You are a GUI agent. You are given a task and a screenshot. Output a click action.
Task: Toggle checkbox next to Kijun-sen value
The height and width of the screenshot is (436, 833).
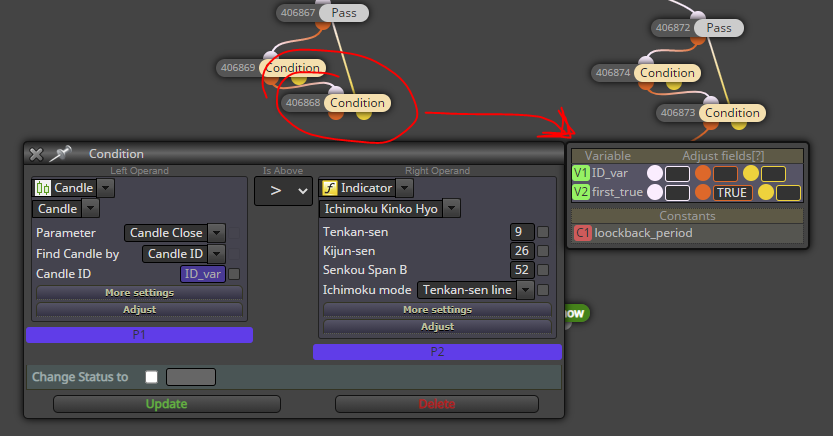[543, 251]
